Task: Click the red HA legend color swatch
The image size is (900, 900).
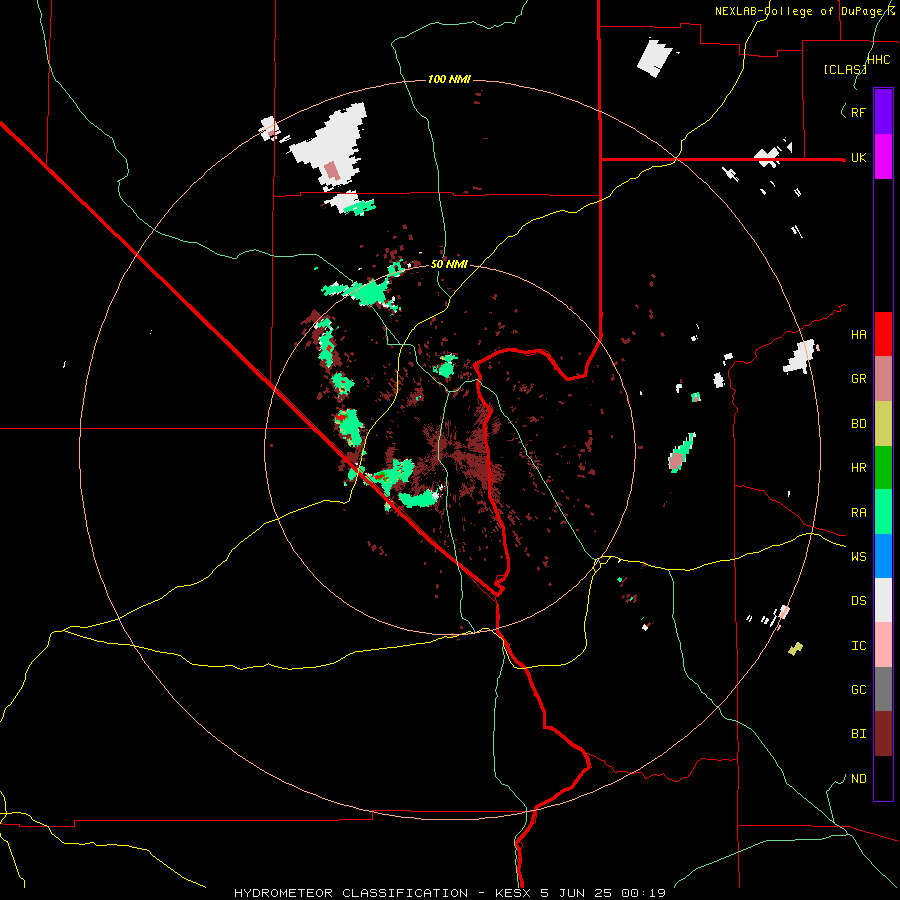Action: [x=883, y=334]
